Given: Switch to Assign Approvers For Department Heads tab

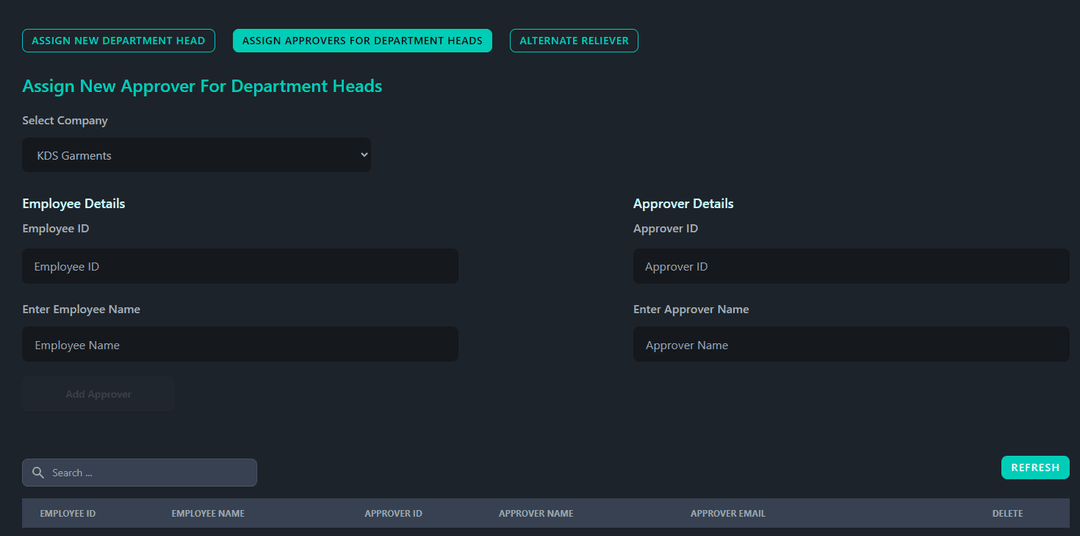Looking at the screenshot, I should point(362,41).
